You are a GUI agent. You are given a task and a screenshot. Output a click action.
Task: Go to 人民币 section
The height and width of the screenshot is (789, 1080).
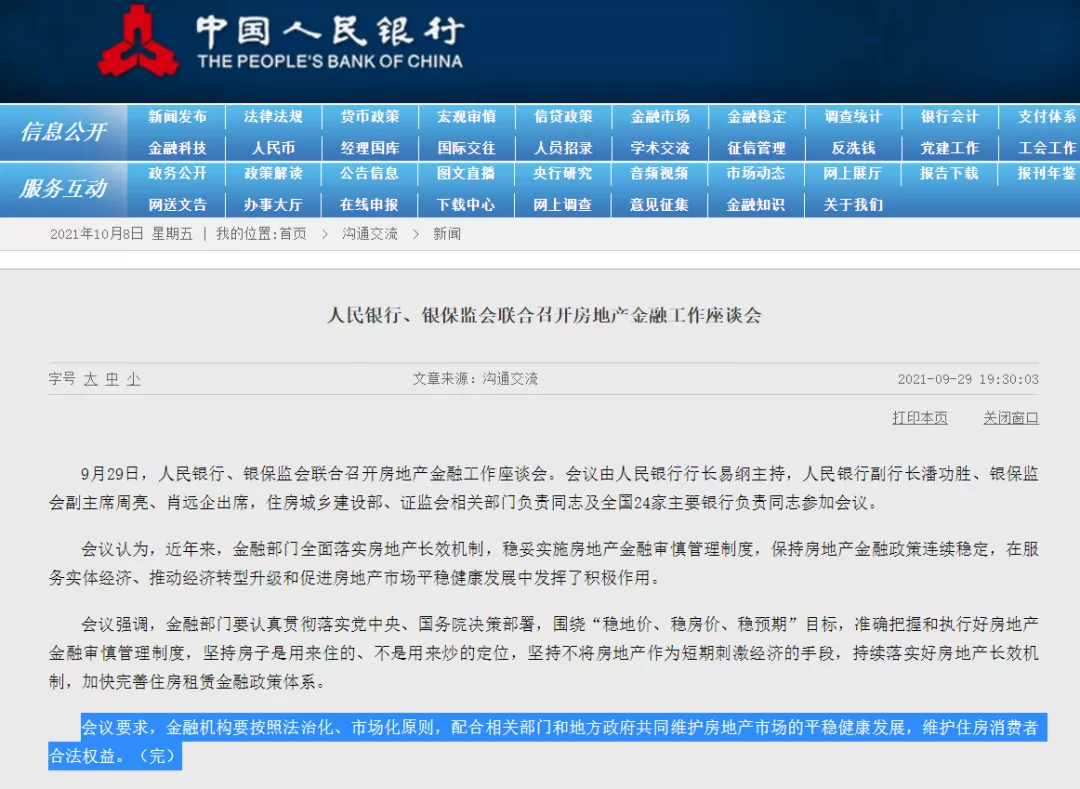[273, 148]
